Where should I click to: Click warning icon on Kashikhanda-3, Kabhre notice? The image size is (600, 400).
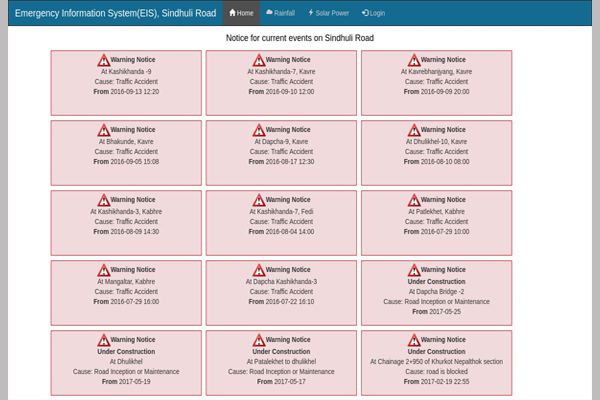click(103, 200)
